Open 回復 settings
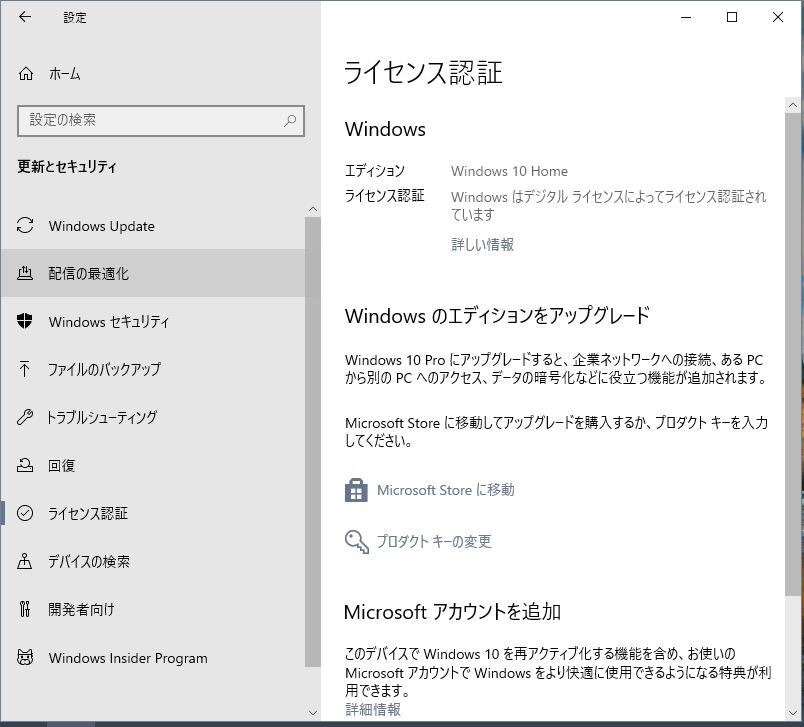Image resolution: width=804 pixels, height=727 pixels. pyautogui.click(x=153, y=465)
